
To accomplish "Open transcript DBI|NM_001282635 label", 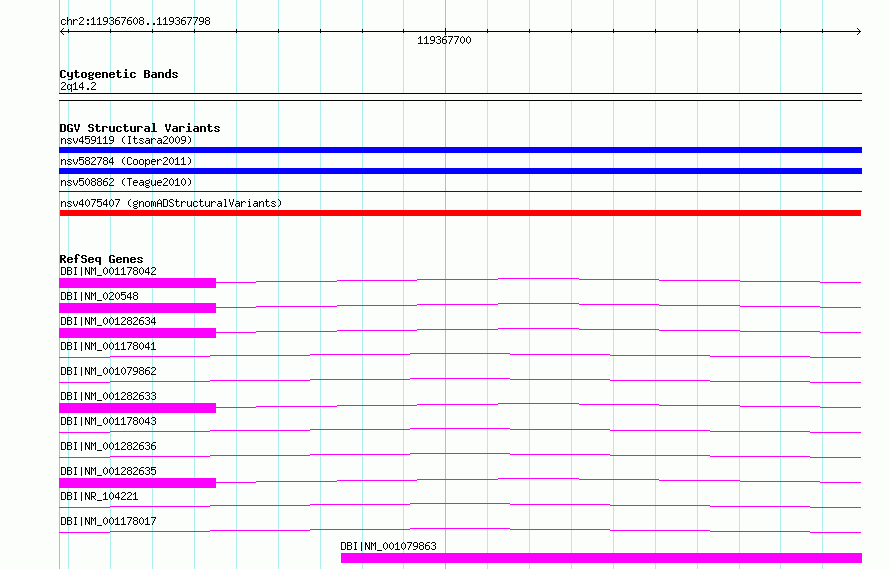I will click(108, 471).
